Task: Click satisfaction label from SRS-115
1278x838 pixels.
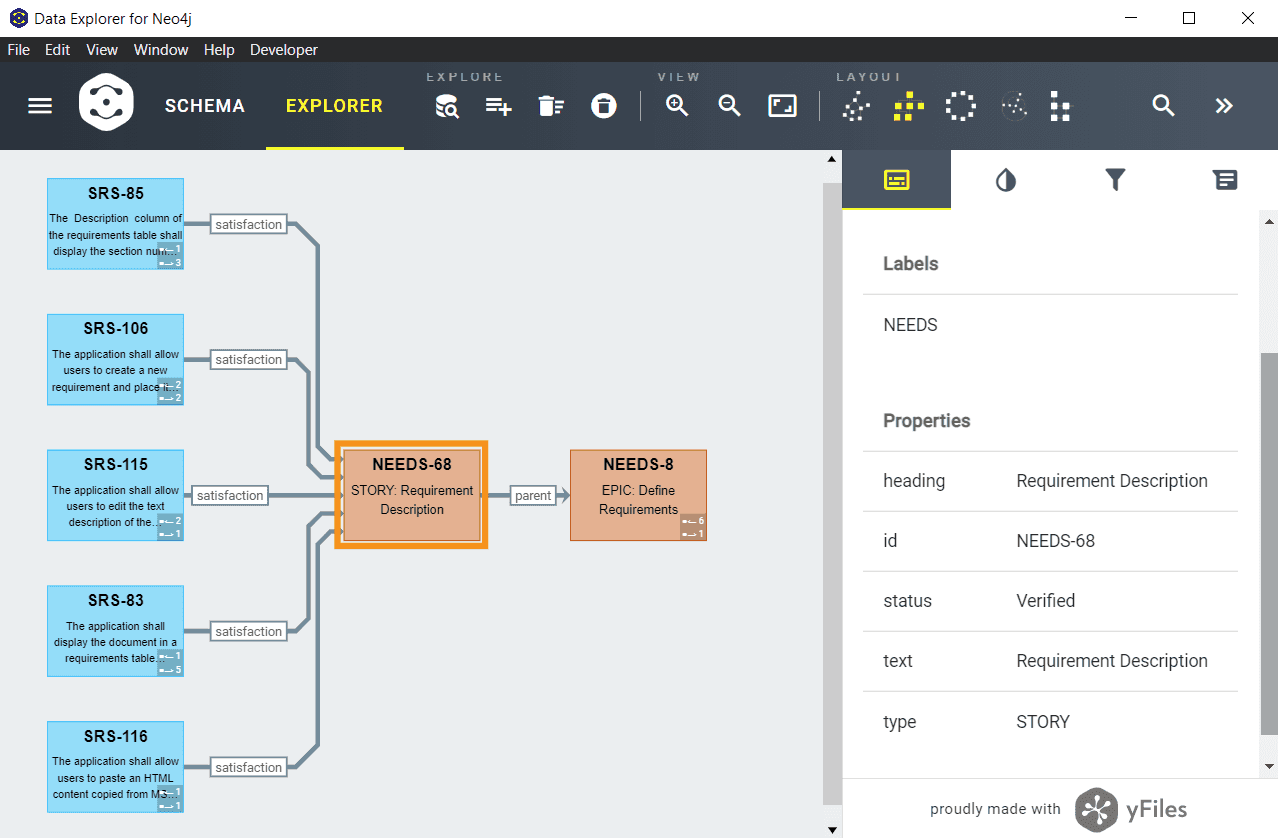Action: click(x=230, y=495)
